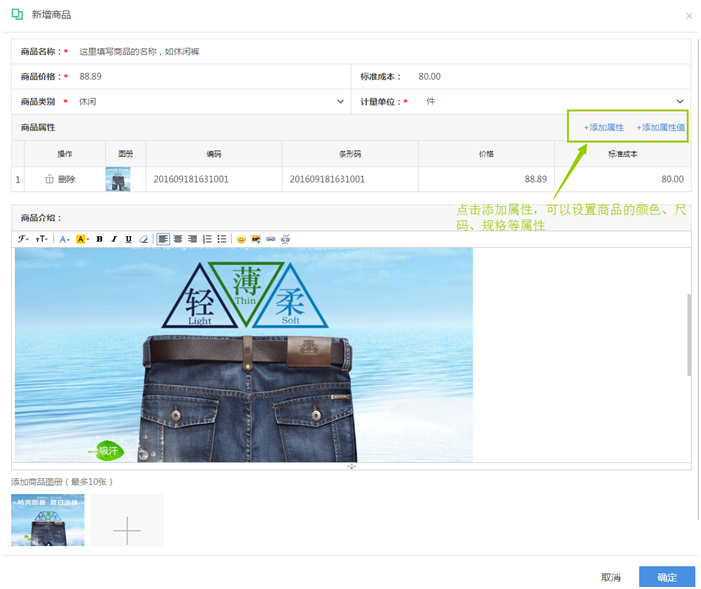Click the 添加属性值 link
Image resolution: width=701 pixels, height=589 pixels.
point(661,127)
